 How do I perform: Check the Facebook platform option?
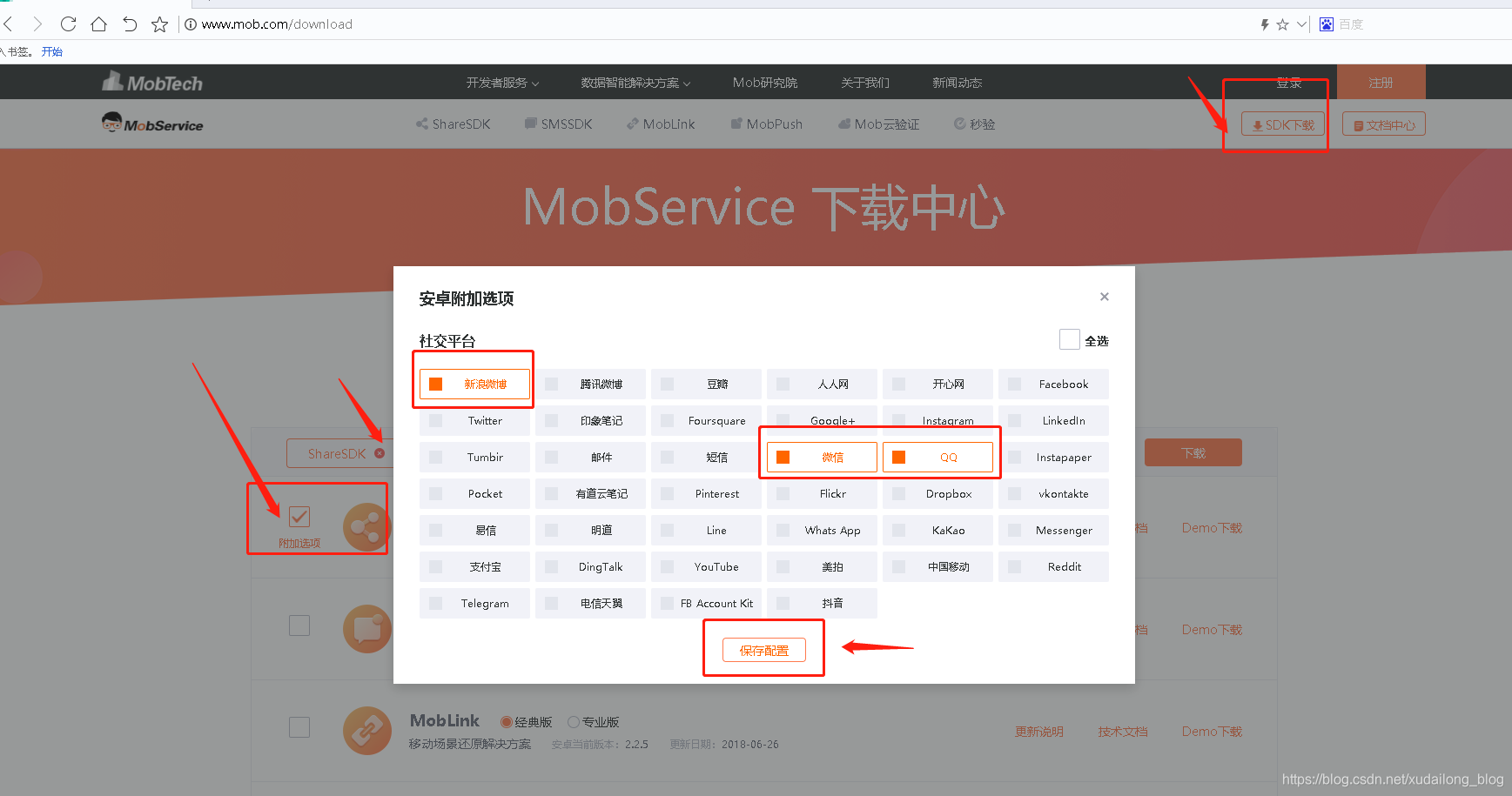(1053, 384)
